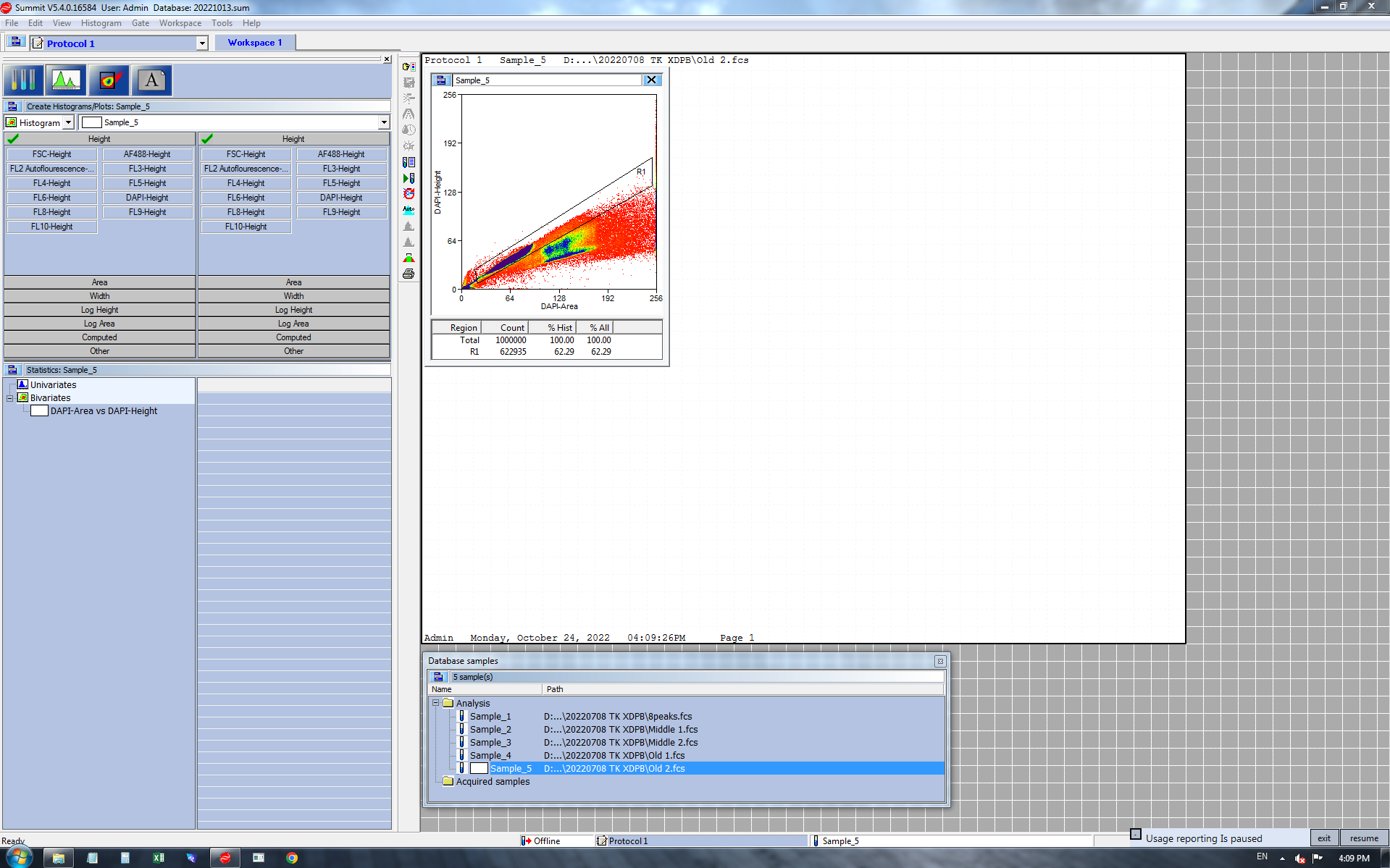Toggle the green checkmark on right Height header
This screenshot has height=868, width=1390.
[207, 138]
